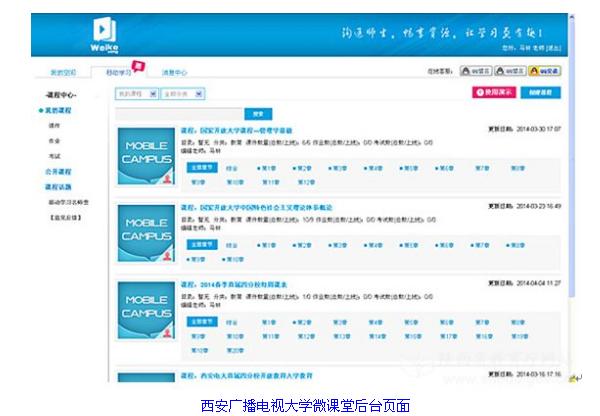Open 课程话题 in the sidebar
600x416 pixels.
(x=58, y=187)
